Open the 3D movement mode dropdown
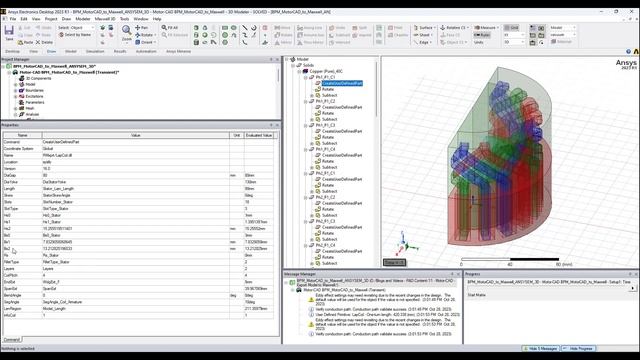Screen dimensions: 640x360 click(514, 42)
